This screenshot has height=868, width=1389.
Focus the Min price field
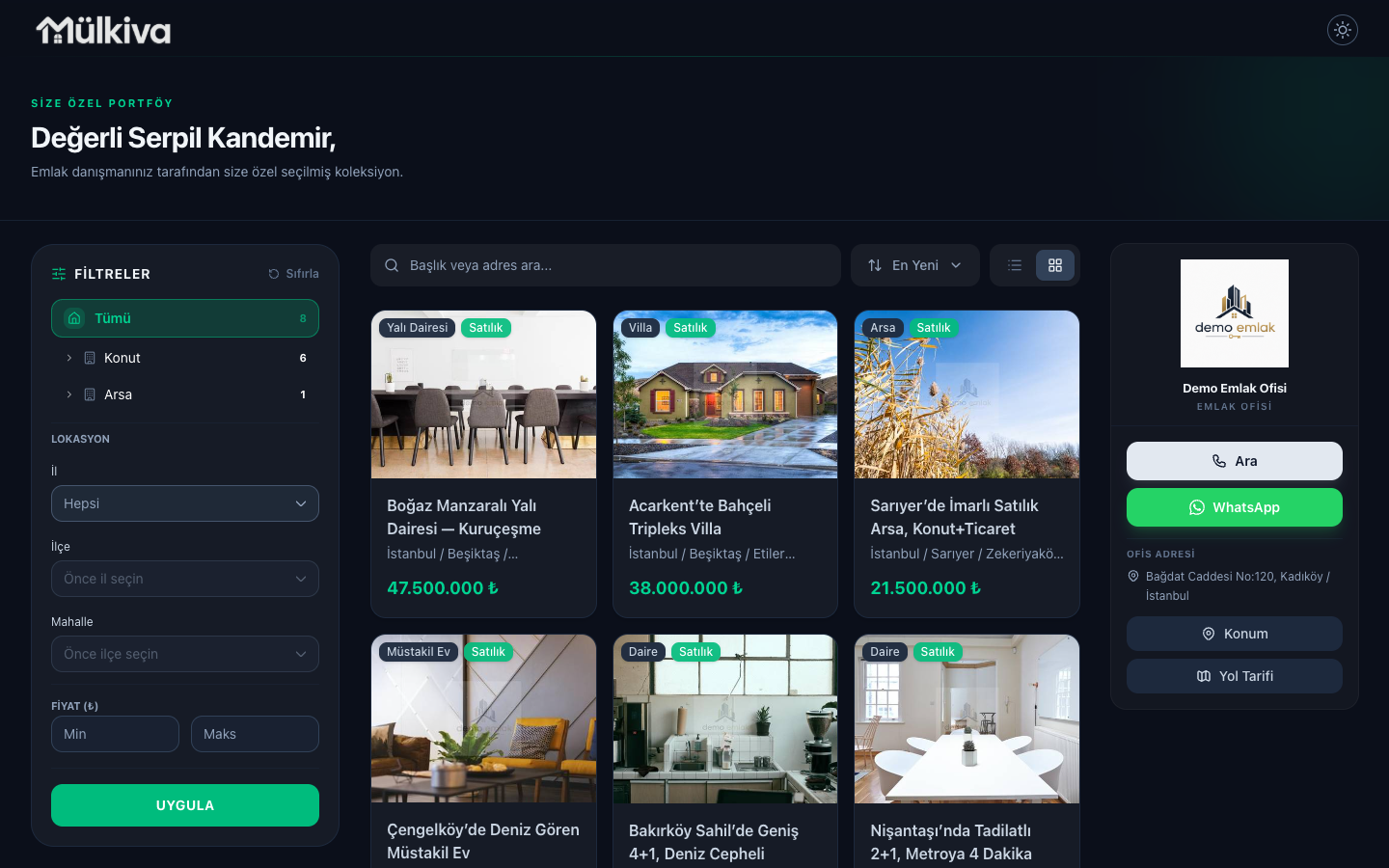click(115, 734)
